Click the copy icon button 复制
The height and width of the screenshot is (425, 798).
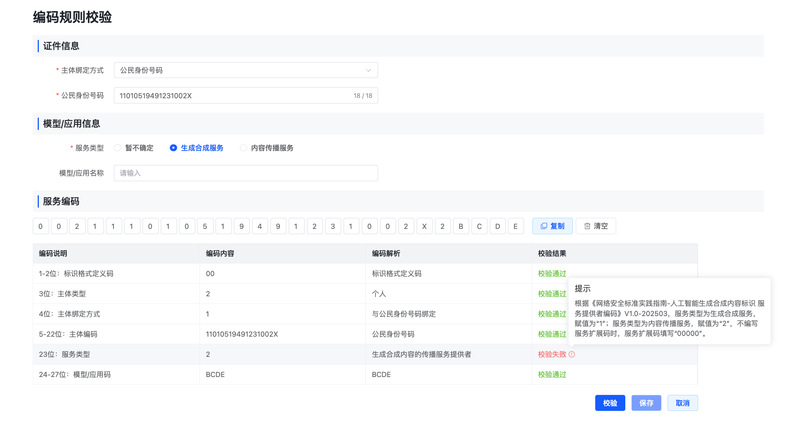552,226
